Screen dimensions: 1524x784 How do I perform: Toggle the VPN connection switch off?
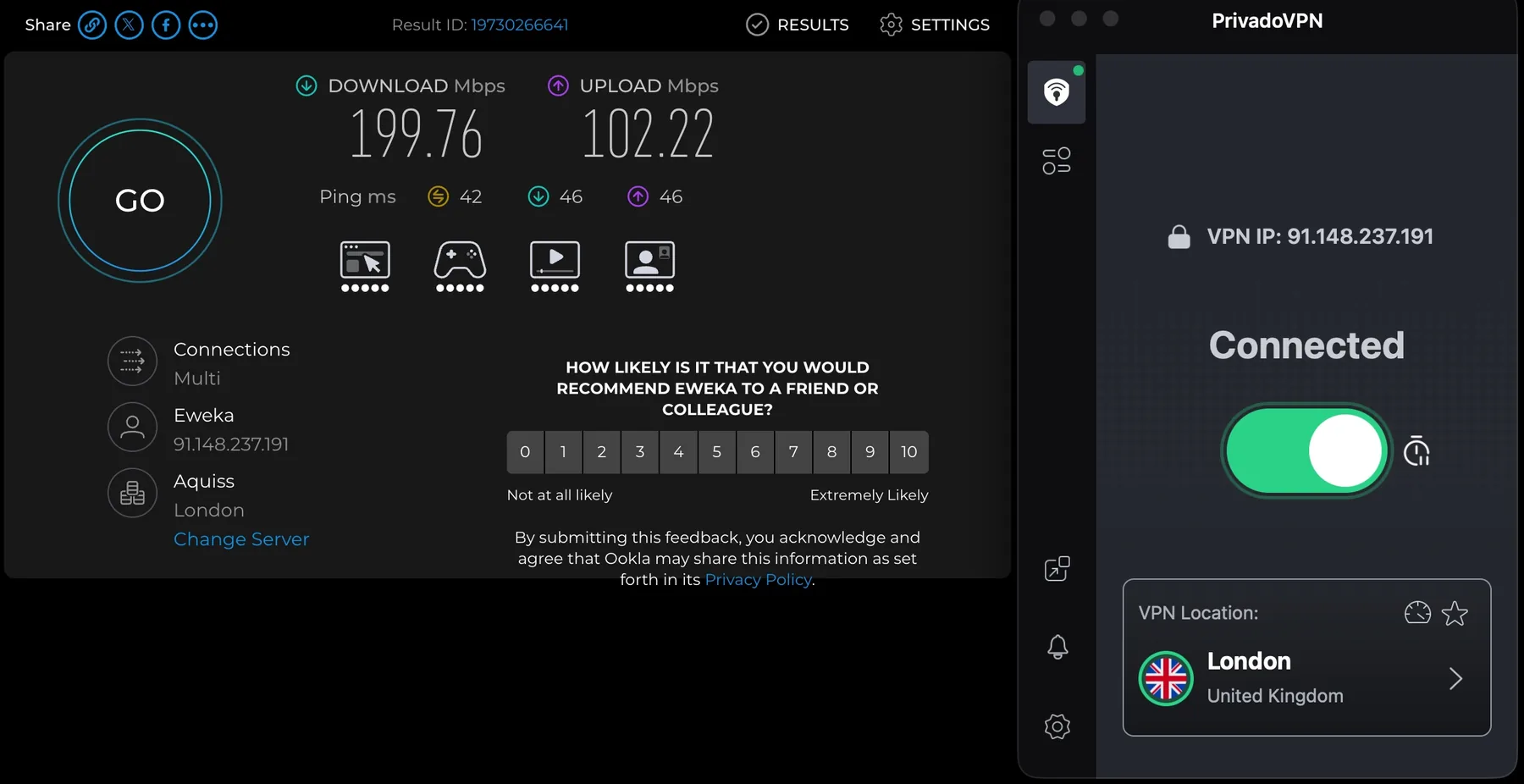click(1306, 451)
